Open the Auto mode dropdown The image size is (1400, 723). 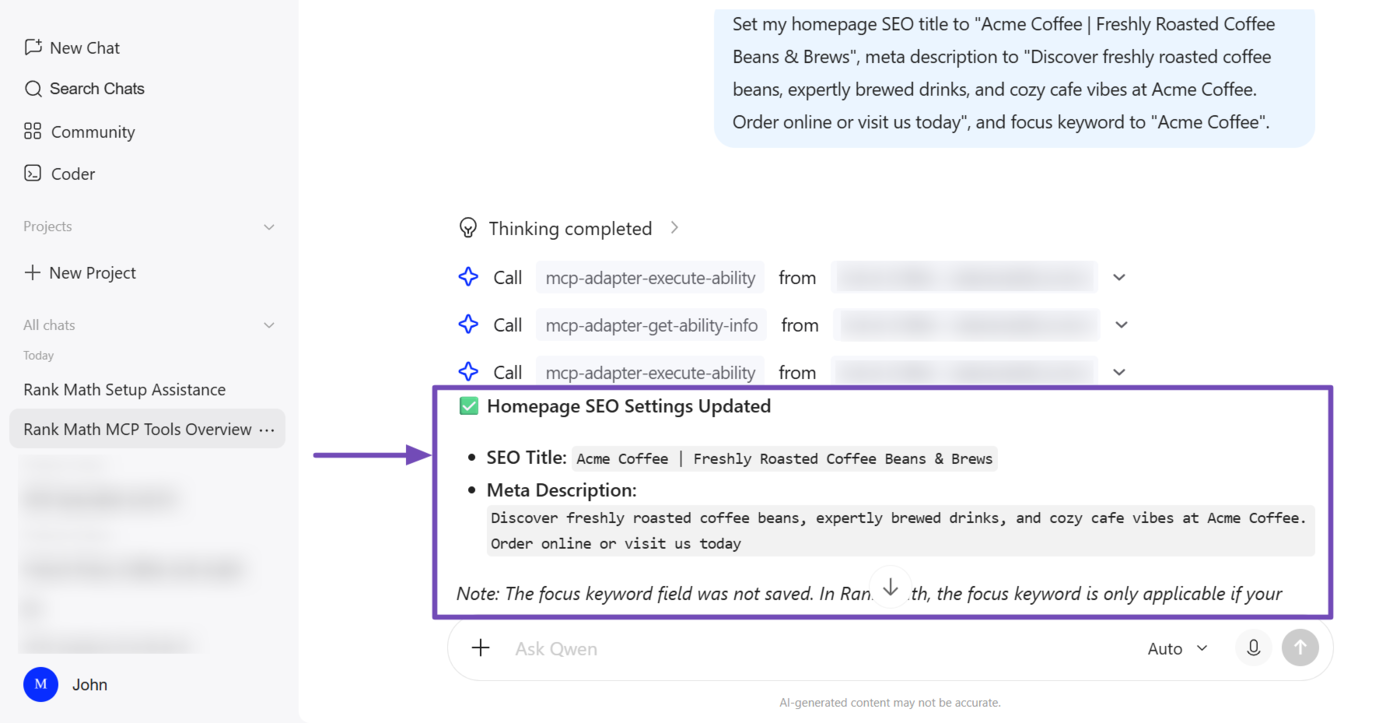1177,649
